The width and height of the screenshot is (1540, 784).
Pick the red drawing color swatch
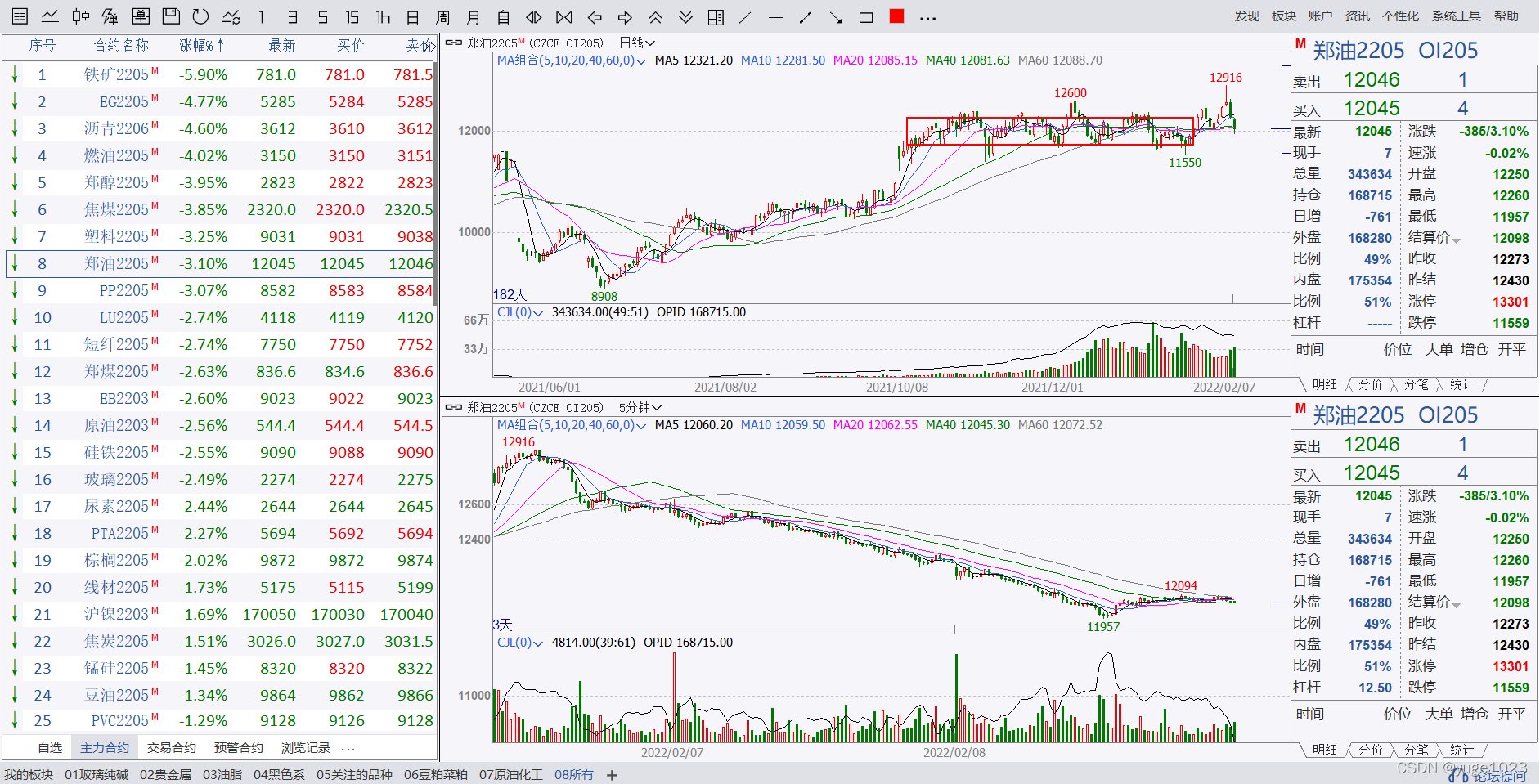(x=896, y=16)
